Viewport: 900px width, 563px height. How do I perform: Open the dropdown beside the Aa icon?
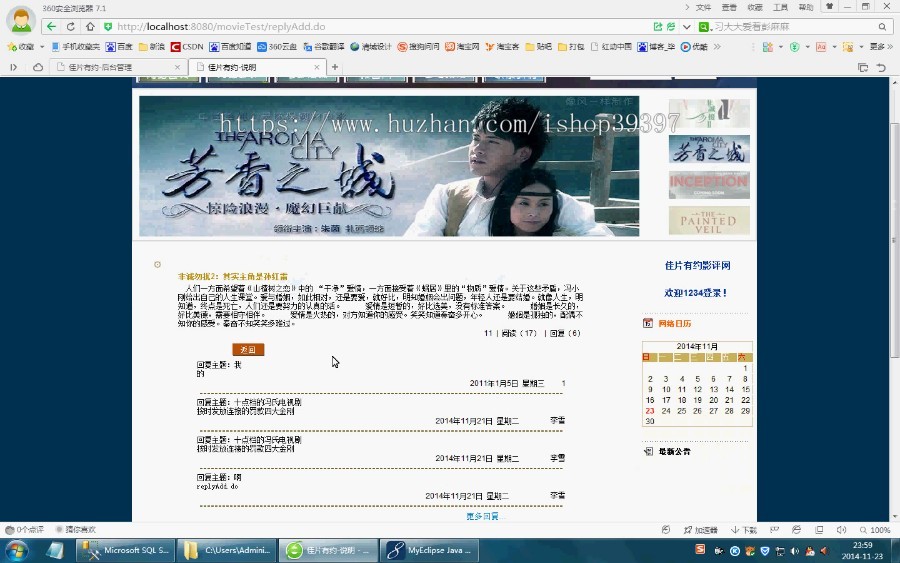click(x=834, y=47)
